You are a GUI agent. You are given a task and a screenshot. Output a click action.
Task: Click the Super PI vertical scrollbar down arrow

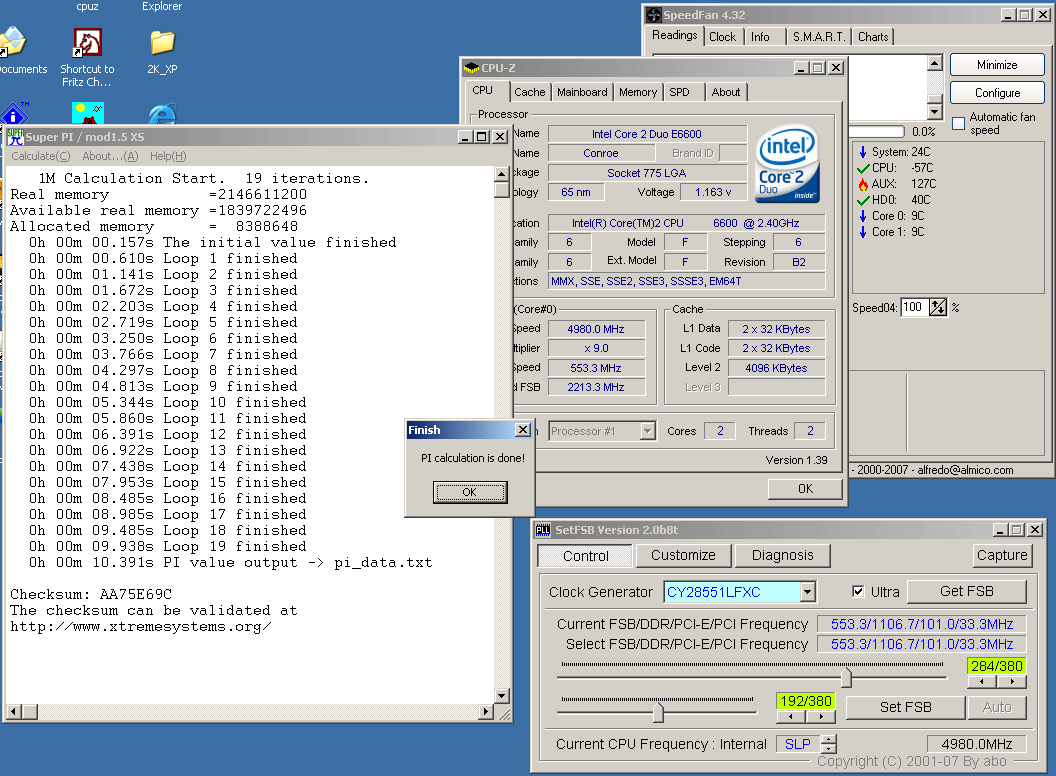[501, 695]
